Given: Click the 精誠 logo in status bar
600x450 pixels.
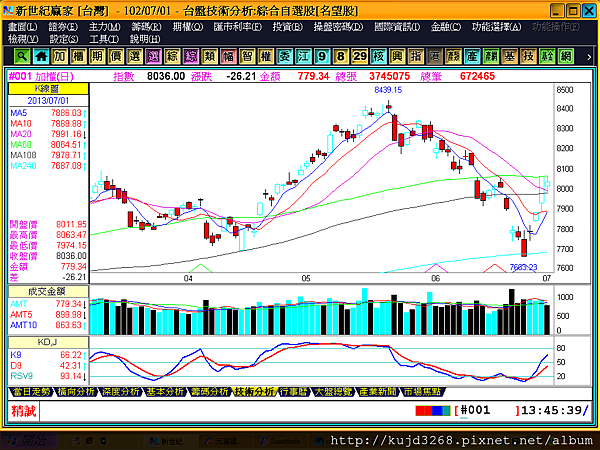Looking at the screenshot, I should [x=23, y=411].
